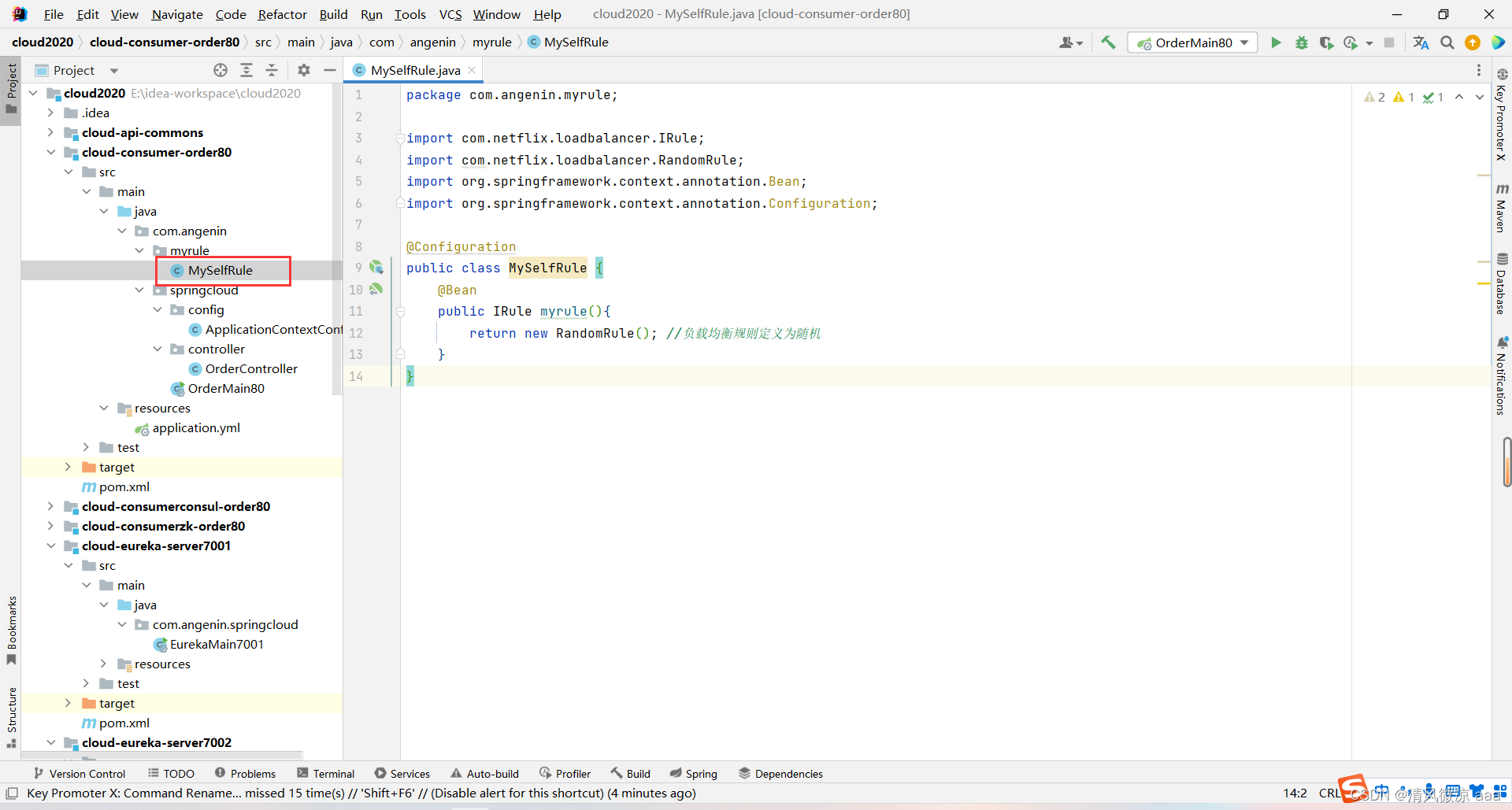Go to previous highlighted error arrow
1512x810 pixels.
(x=1459, y=97)
